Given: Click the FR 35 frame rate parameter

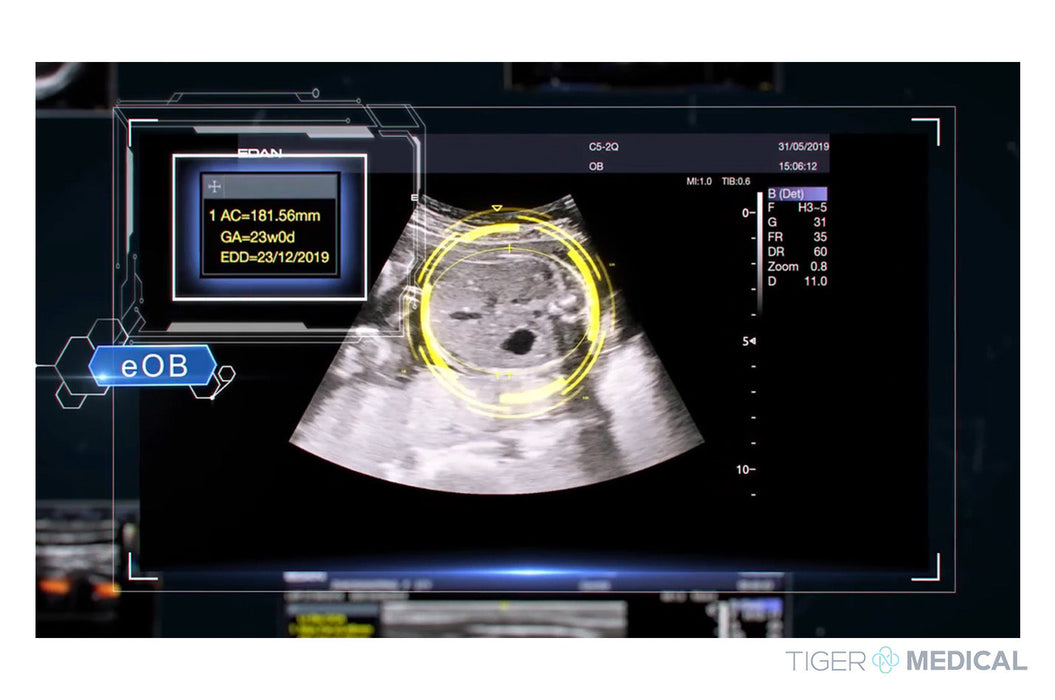Looking at the screenshot, I should pyautogui.click(x=797, y=238).
